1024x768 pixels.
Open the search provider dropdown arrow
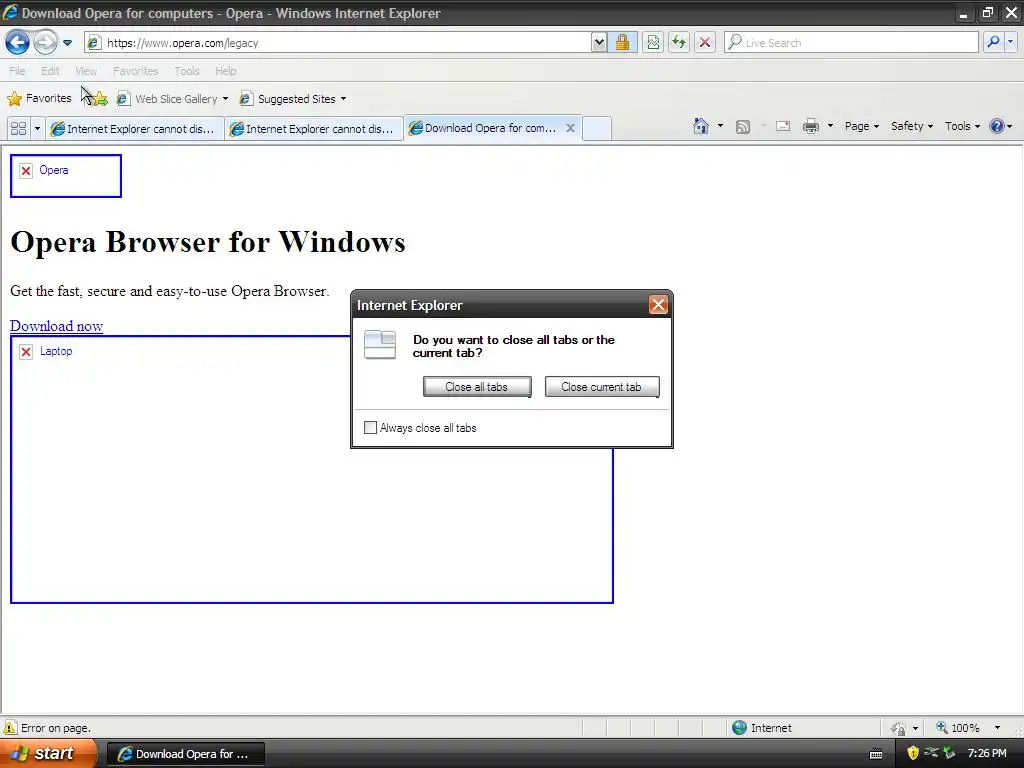(x=1010, y=42)
